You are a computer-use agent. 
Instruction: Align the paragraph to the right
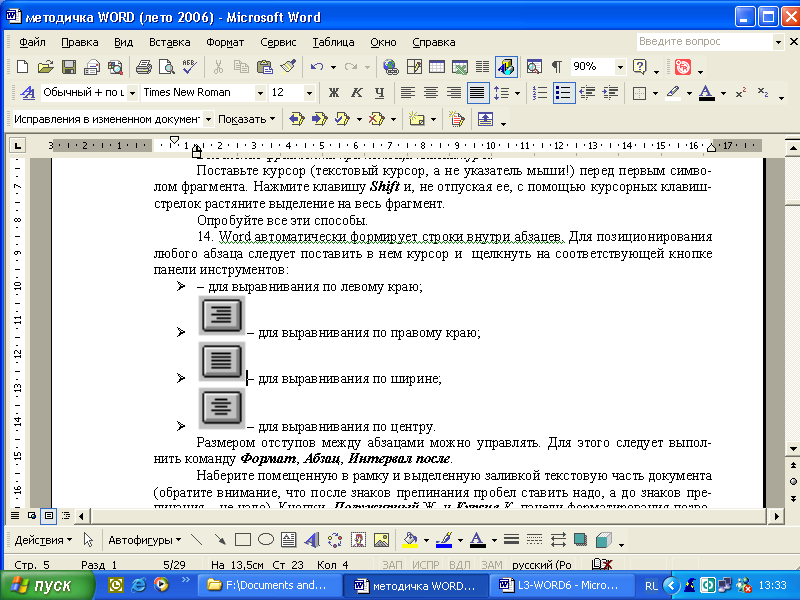(x=454, y=93)
